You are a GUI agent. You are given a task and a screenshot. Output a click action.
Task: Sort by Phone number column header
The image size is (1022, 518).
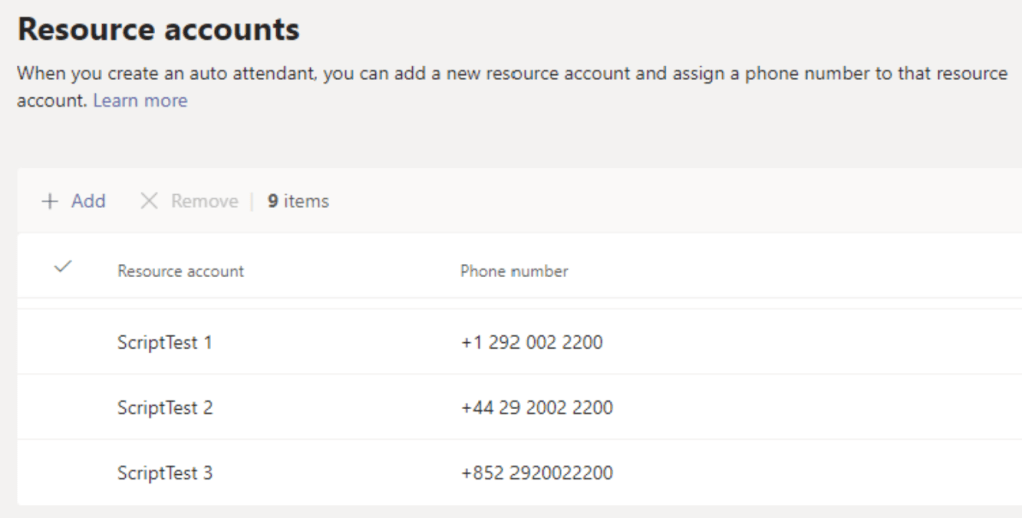[x=514, y=271]
